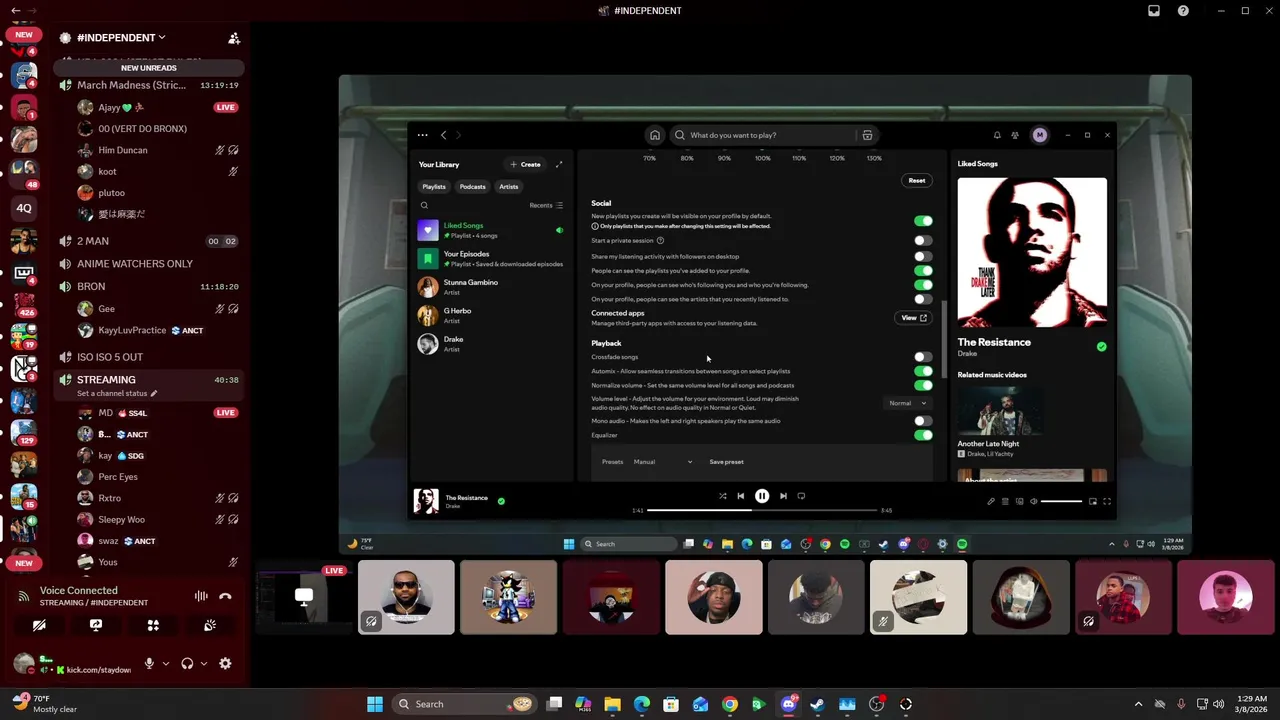Open Spotify three-dots menu

click(x=422, y=135)
